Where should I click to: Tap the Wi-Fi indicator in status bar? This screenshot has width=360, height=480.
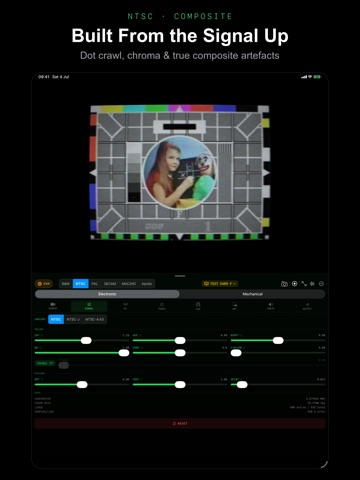[310, 77]
